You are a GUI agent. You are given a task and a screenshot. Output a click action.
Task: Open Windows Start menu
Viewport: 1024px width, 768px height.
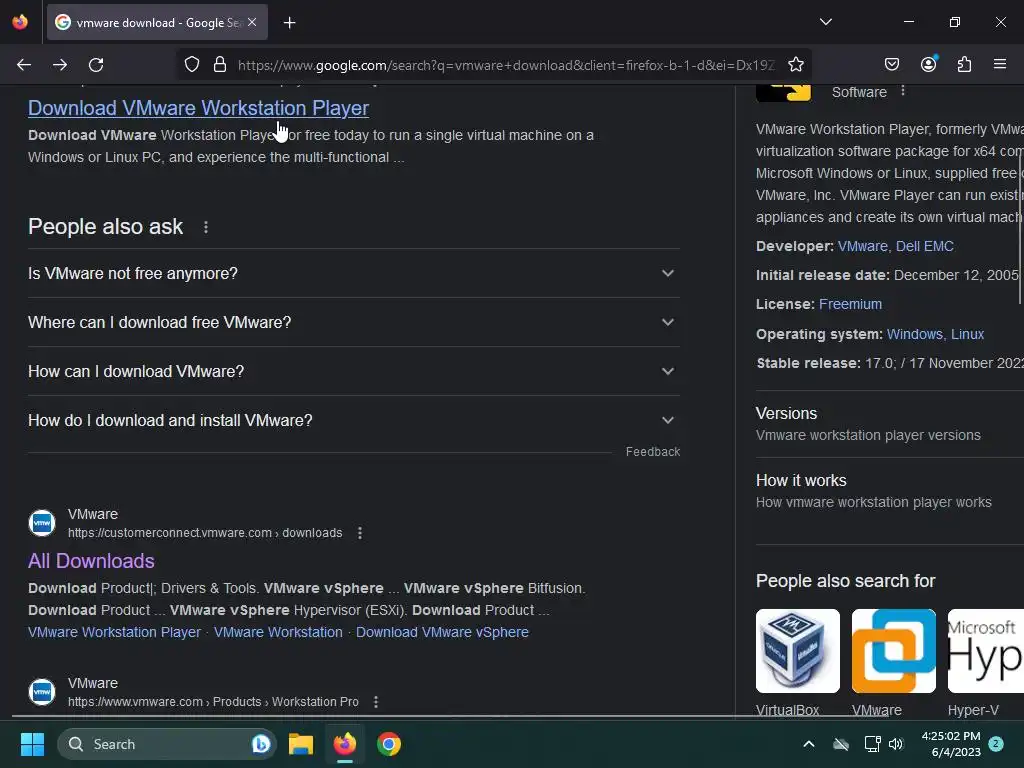point(32,744)
